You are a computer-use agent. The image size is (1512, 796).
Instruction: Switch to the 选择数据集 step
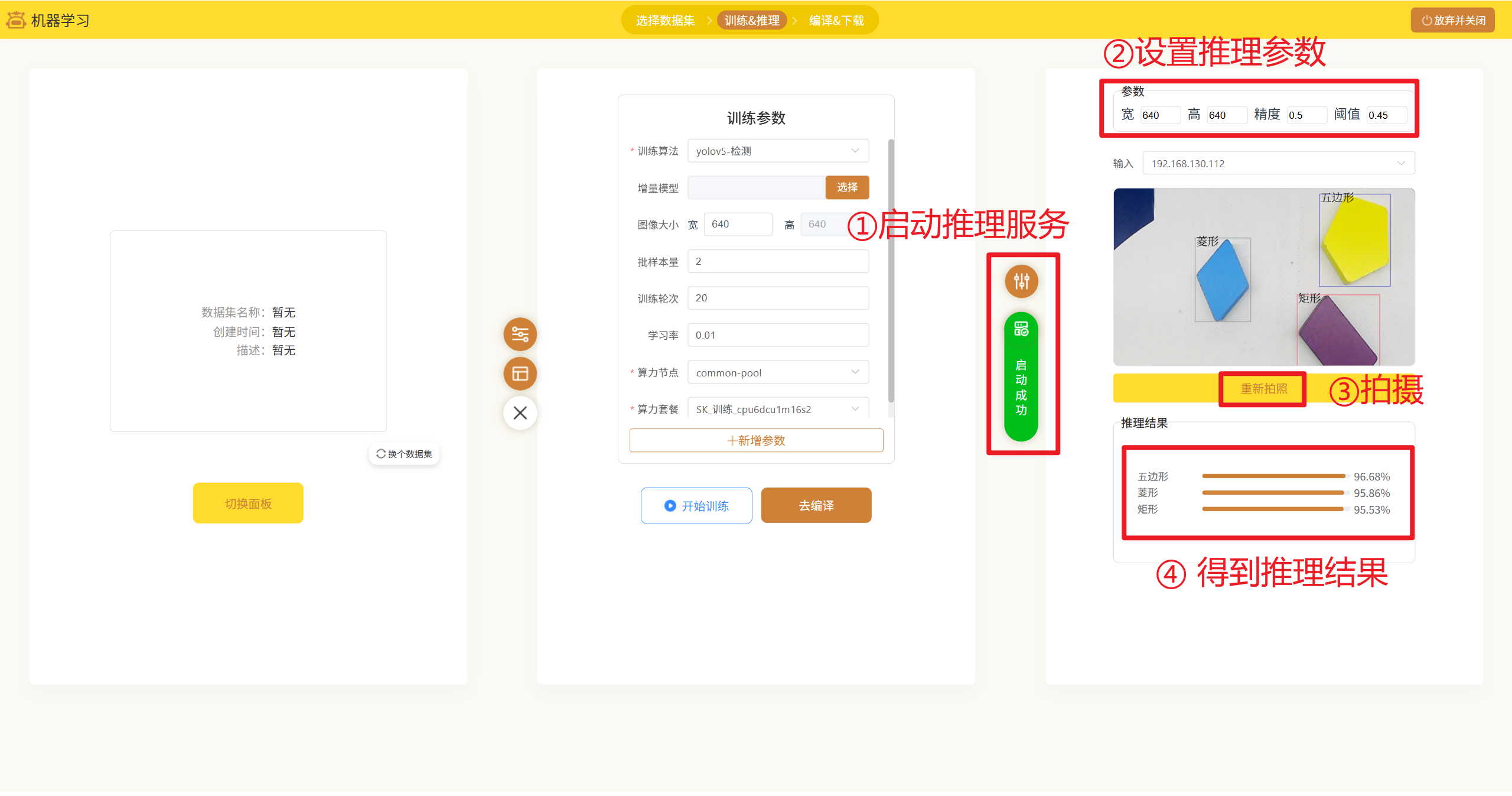point(665,21)
